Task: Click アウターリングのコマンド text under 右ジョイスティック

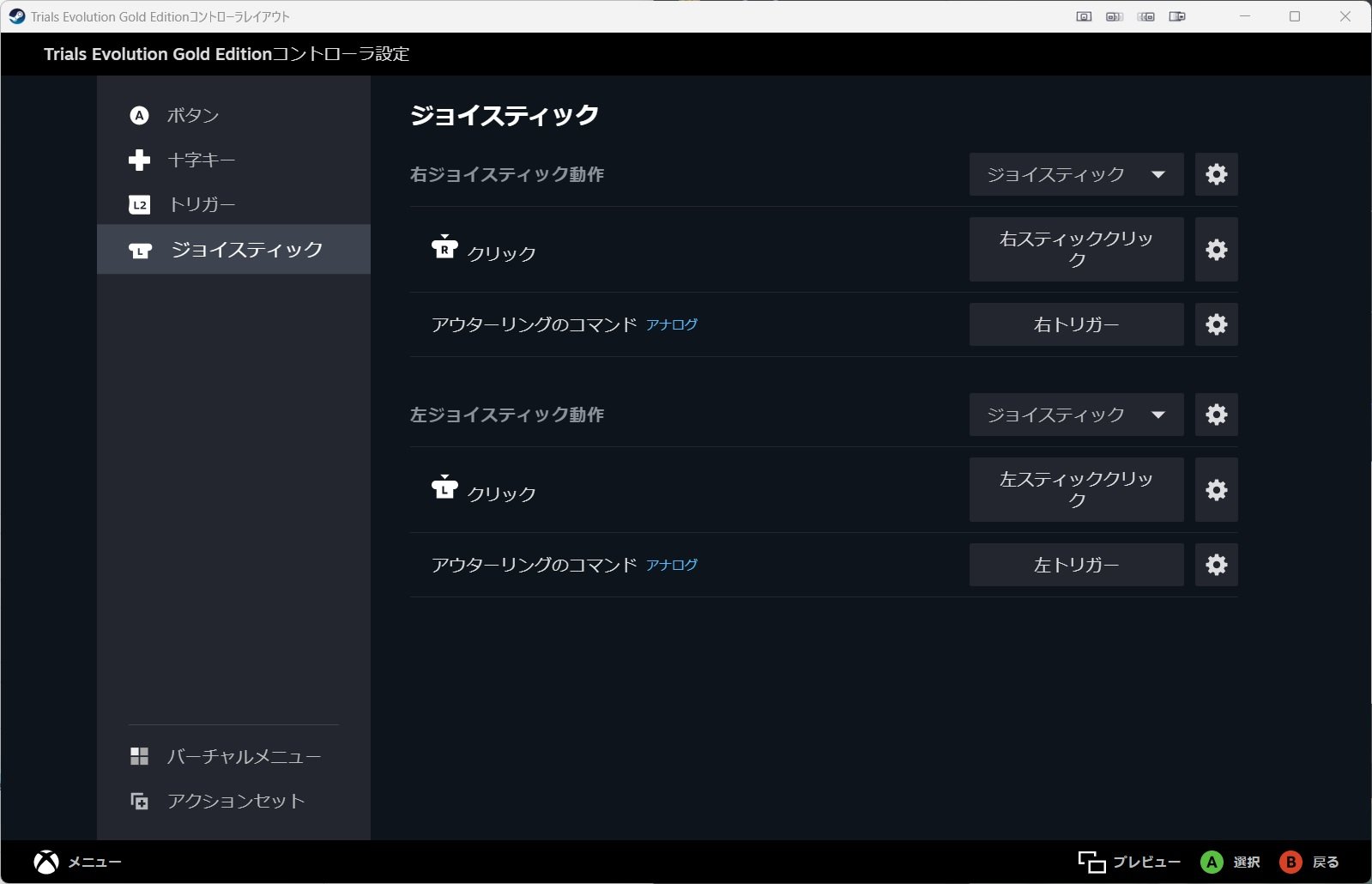Action: point(534,324)
